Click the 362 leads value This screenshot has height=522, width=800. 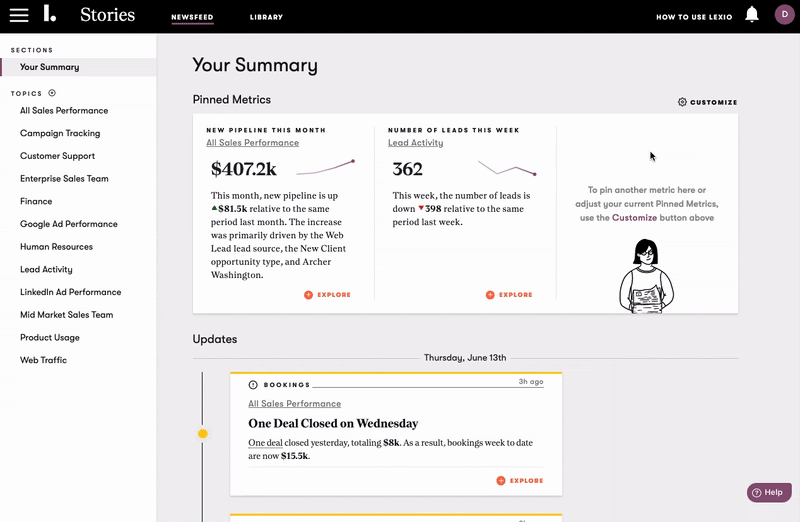click(x=407, y=169)
